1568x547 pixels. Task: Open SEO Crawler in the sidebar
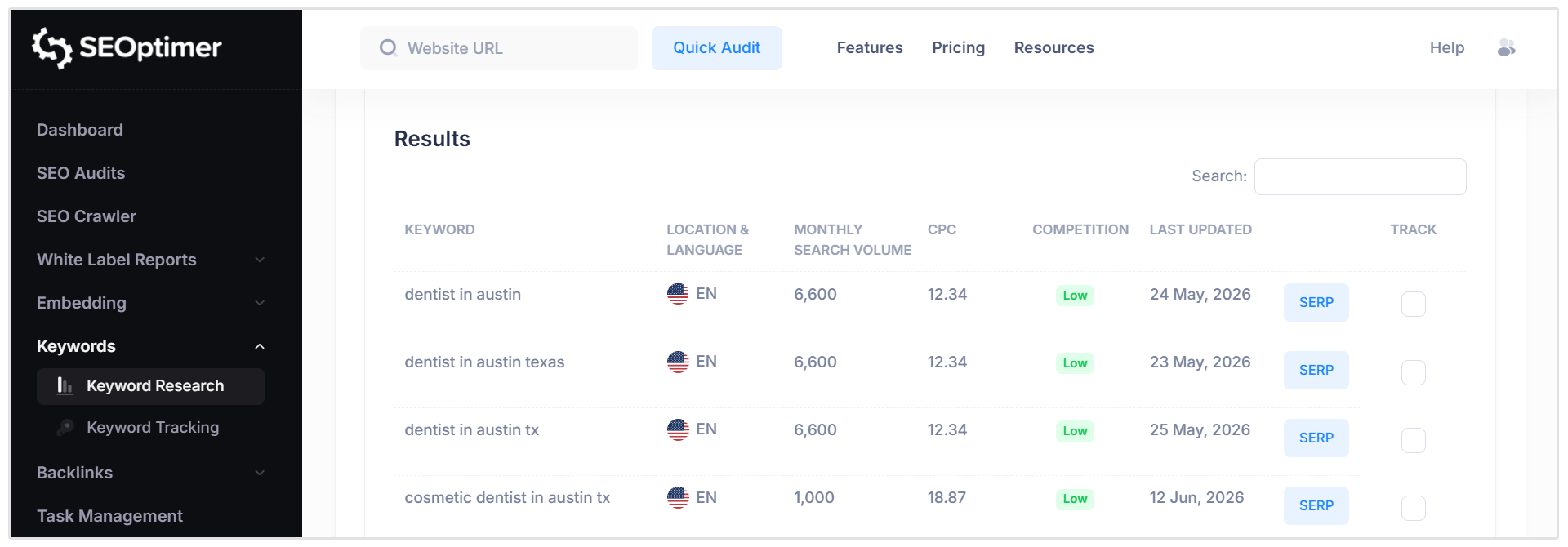point(87,216)
